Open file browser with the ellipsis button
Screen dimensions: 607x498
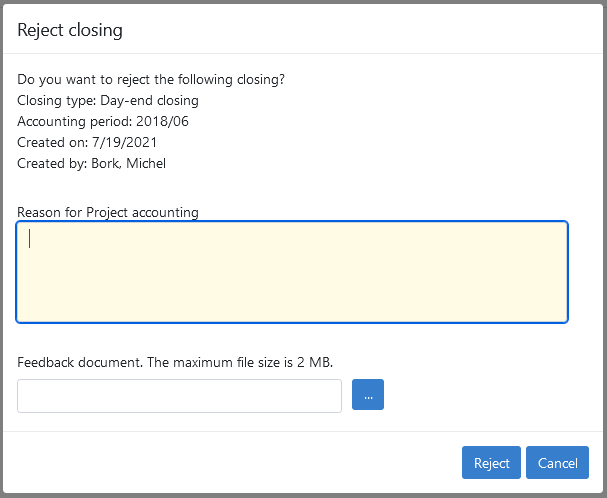[368, 395]
